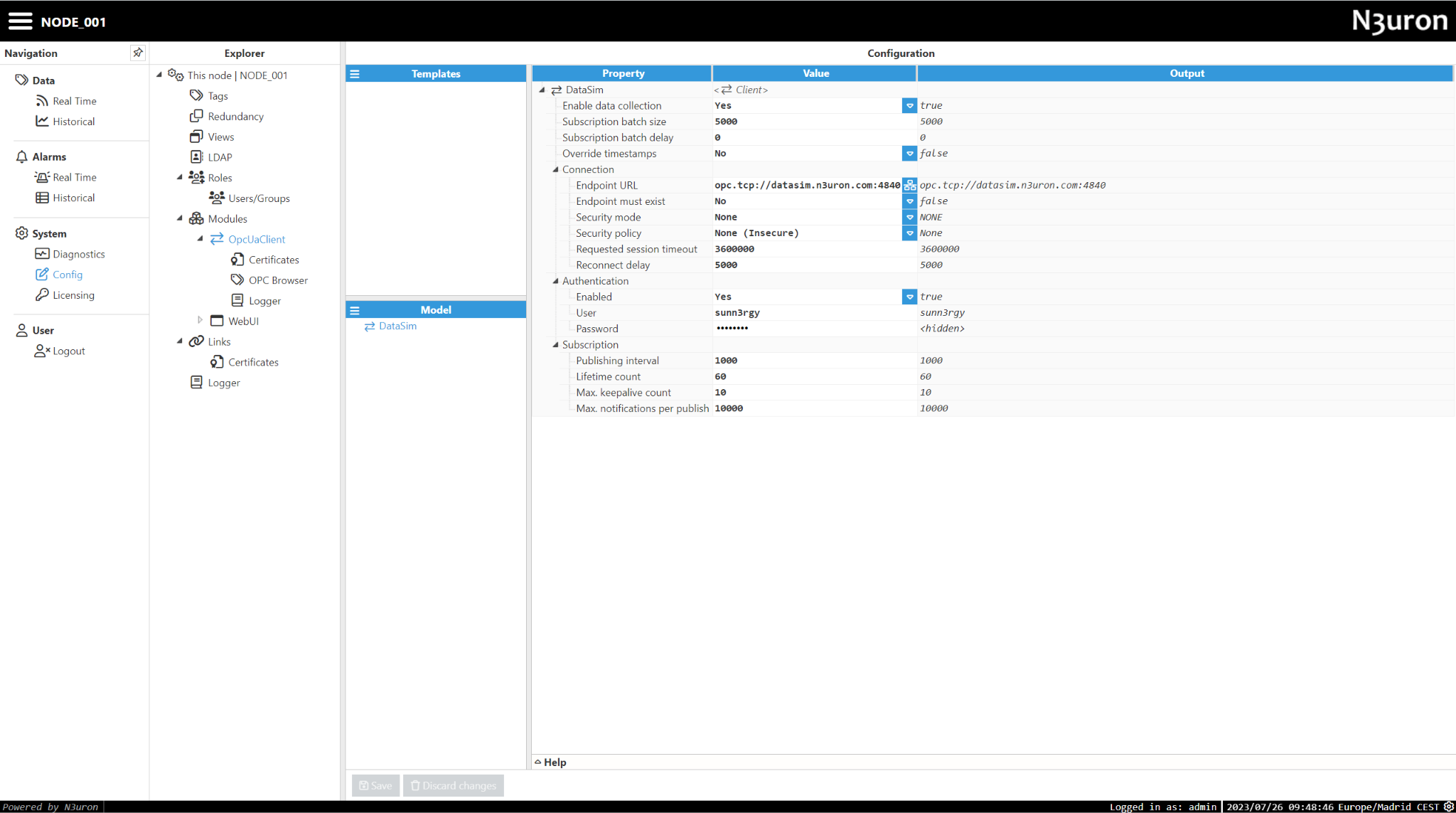Screen dimensions: 1456x813
Task: Click the LDAP icon
Action: [x=196, y=156]
